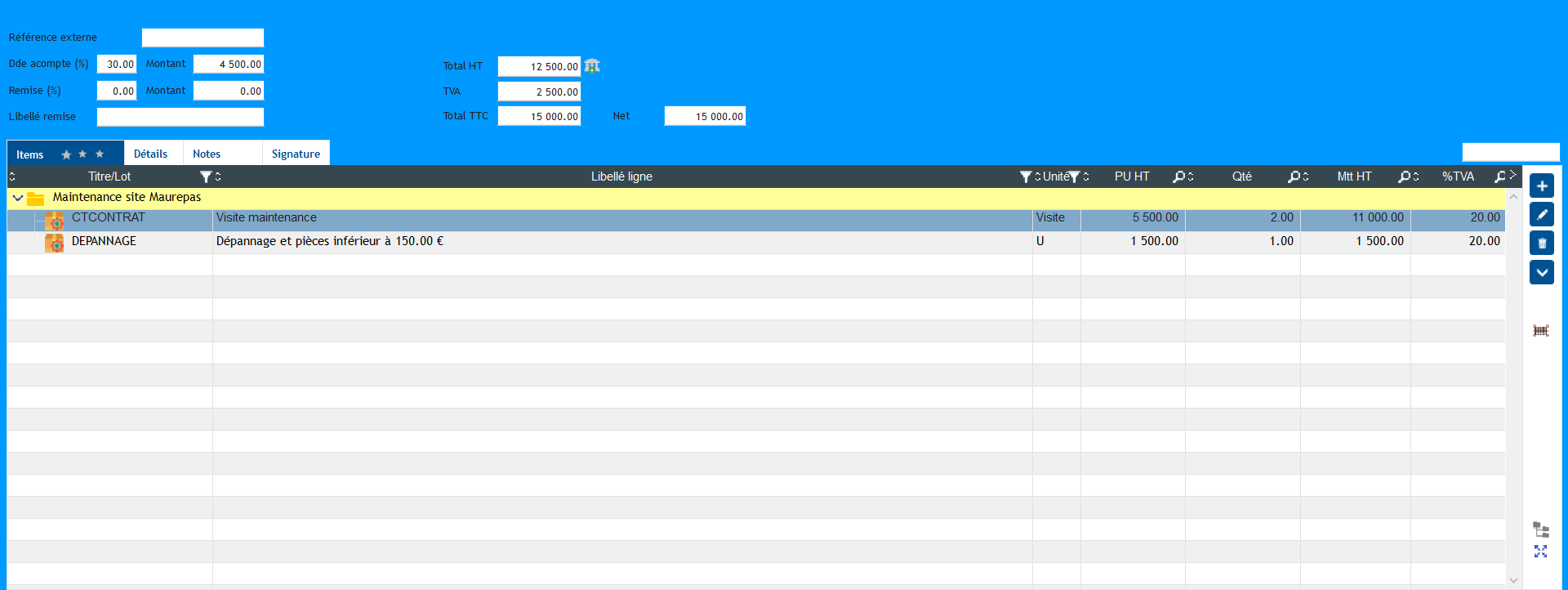1568x590 pixels.
Task: Click the scroll down arrow of items grid
Action: click(1513, 580)
